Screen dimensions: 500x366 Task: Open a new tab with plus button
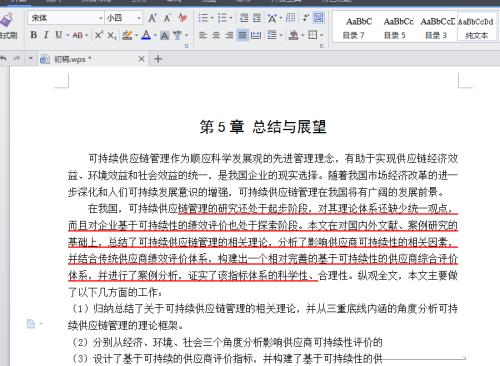158,59
